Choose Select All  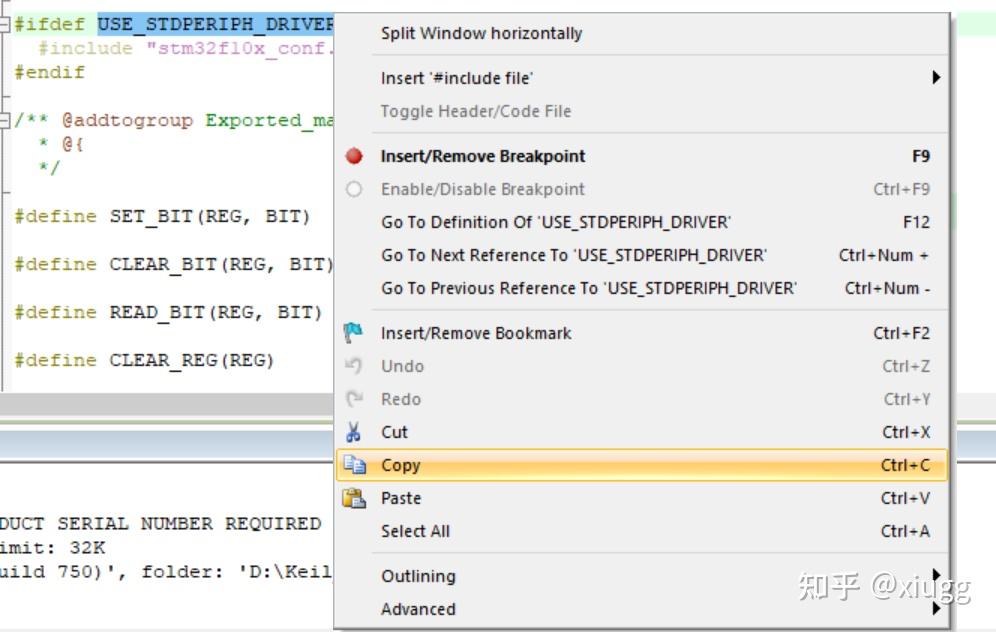(x=642, y=532)
